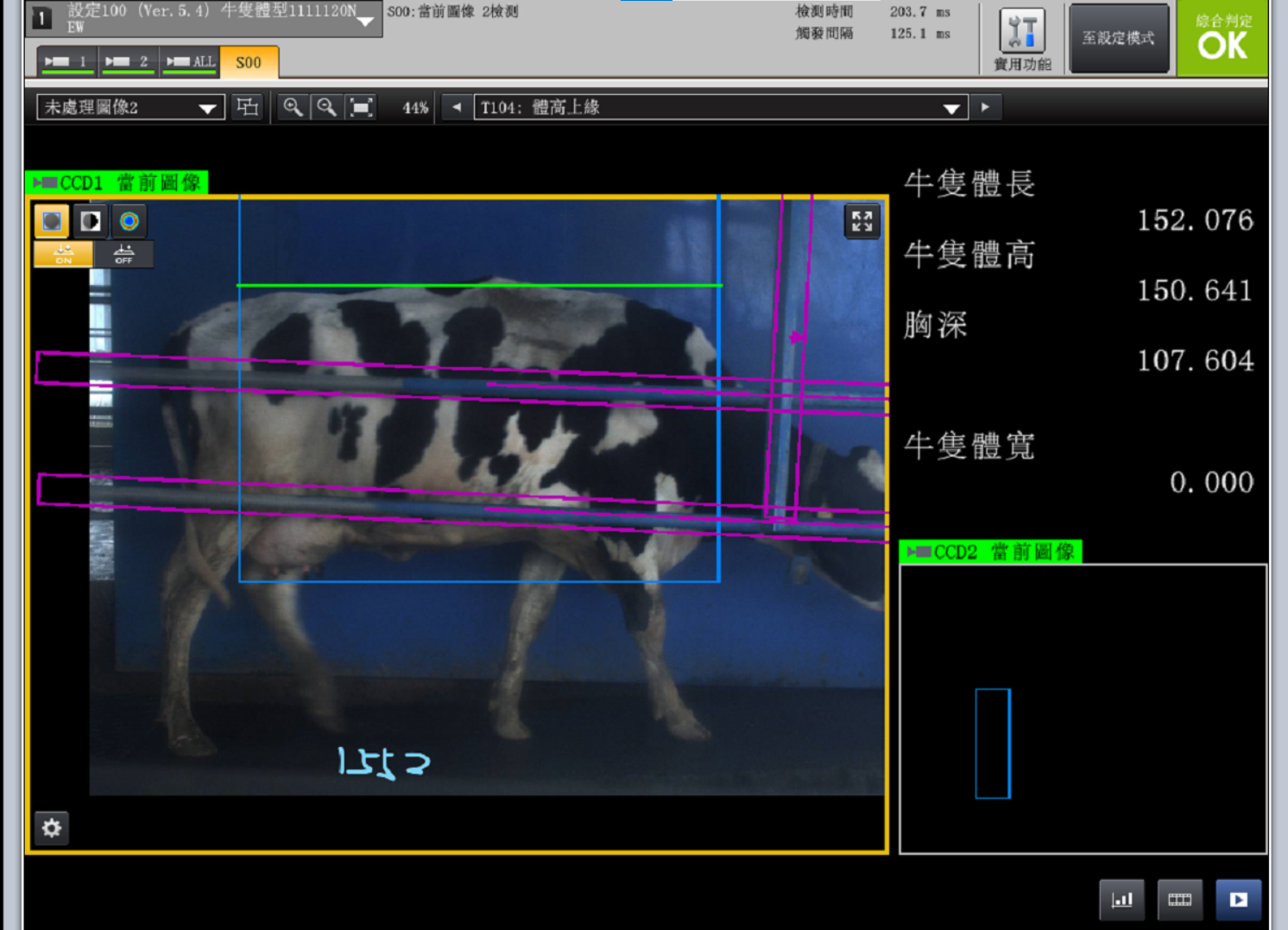This screenshot has width=1288, height=930.
Task: Click the screen layout icon beside image dropdown
Action: pos(248,107)
